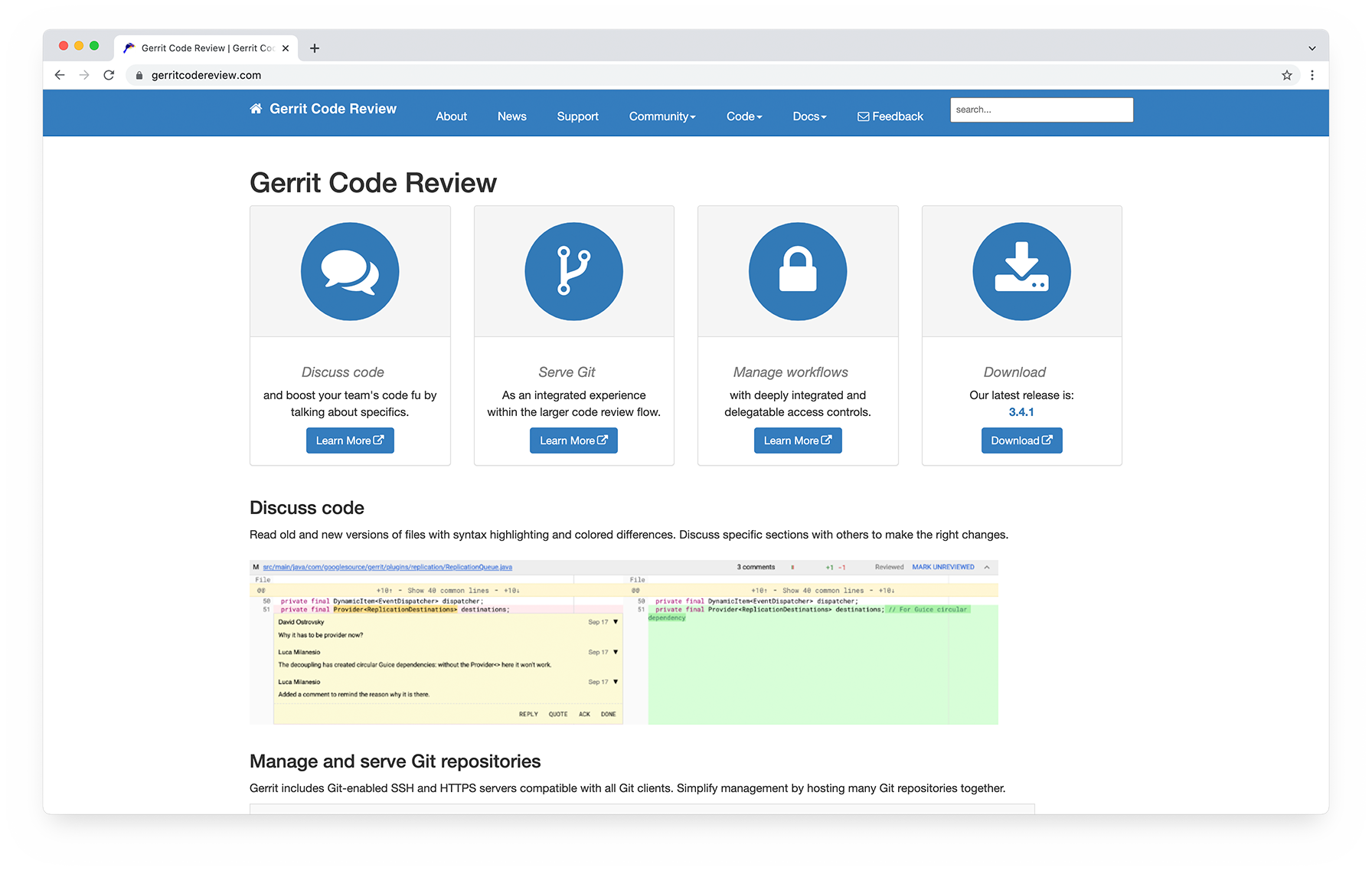The width and height of the screenshot is (1372, 871).
Task: Click the 'Discuss code' italic card title
Action: coord(343,372)
